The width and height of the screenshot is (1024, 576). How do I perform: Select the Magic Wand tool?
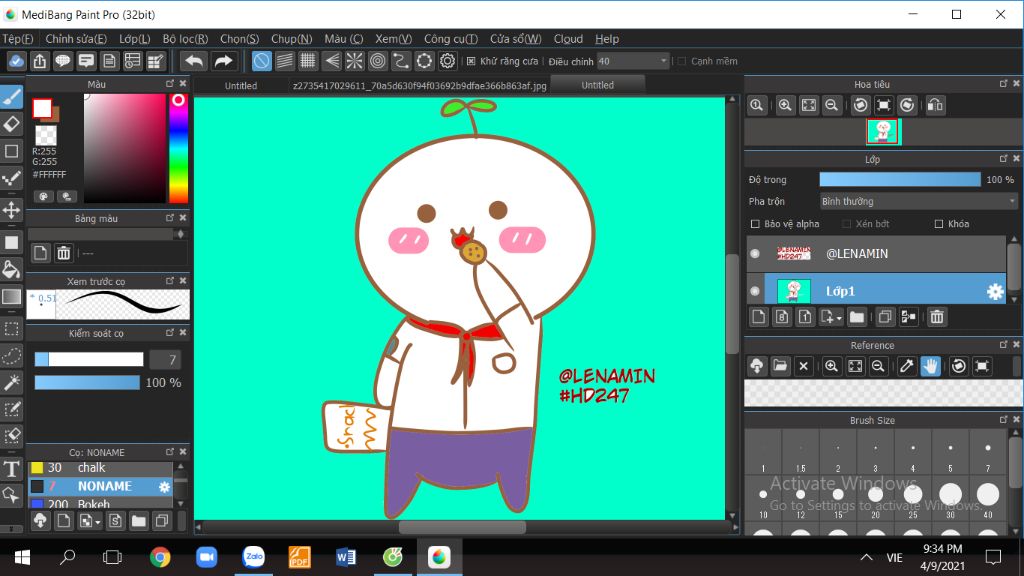12,382
